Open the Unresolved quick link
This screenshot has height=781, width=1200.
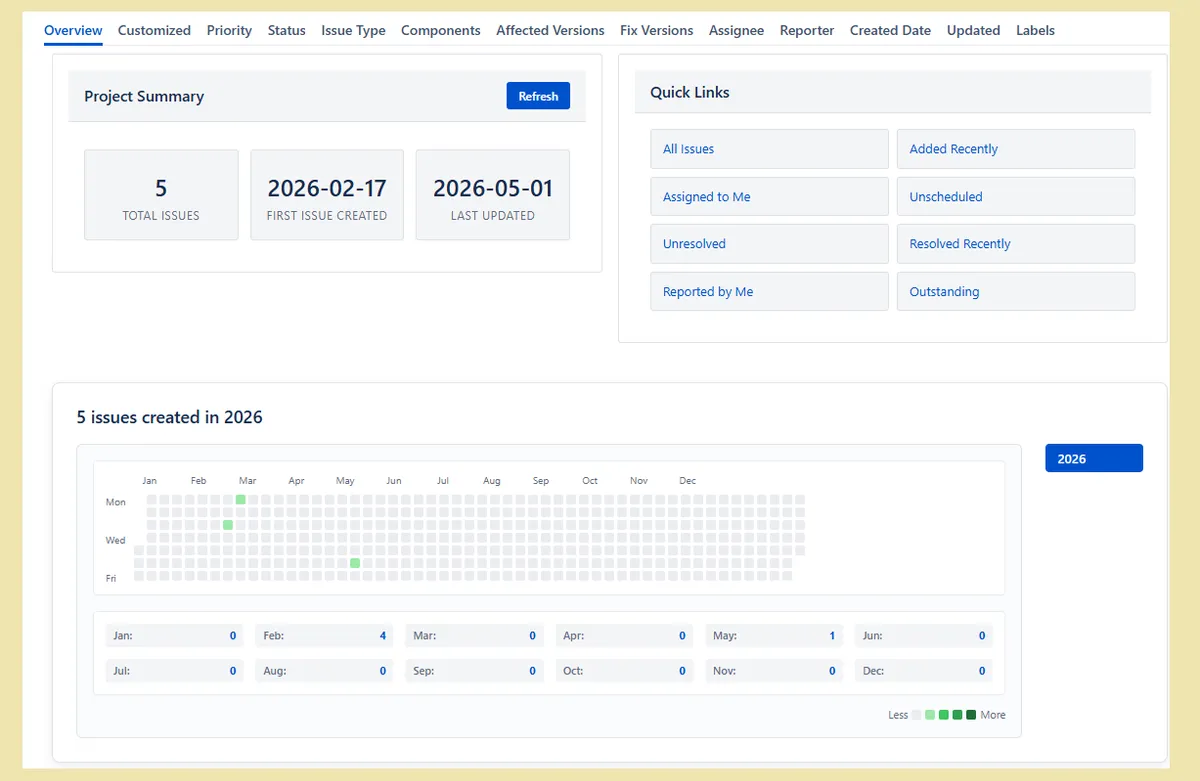769,244
